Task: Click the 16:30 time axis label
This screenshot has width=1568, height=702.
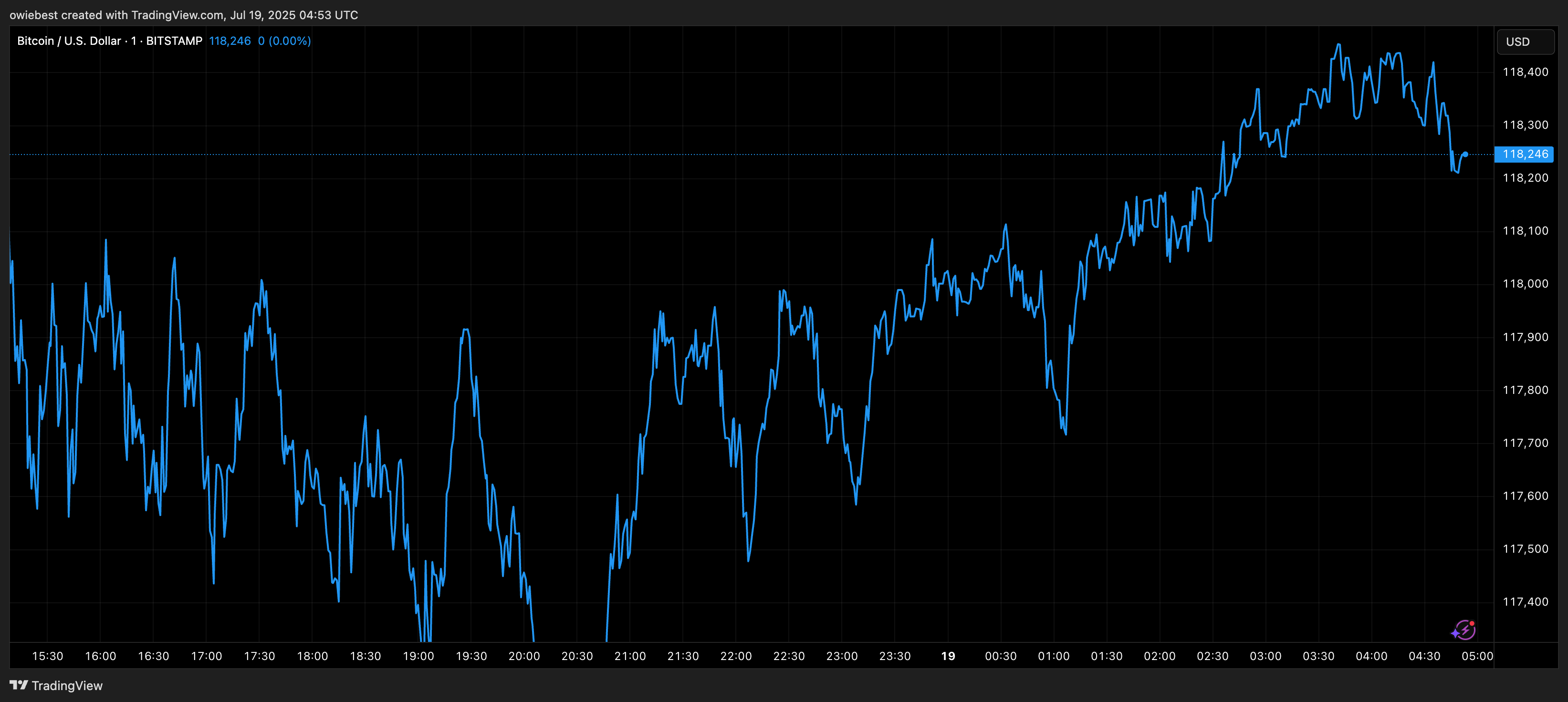Action: coord(153,656)
